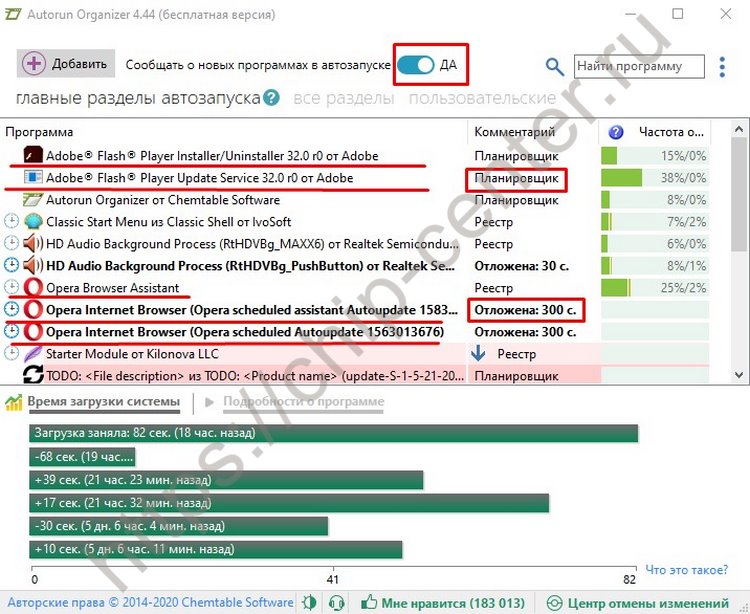Click Загрузка заняла: 82 сек. bar
Image resolution: width=750 pixels, height=614 pixels.
pyautogui.click(x=333, y=433)
